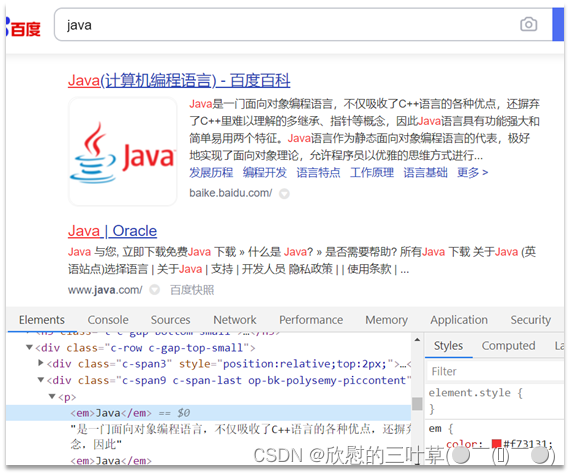Click the www.java.com/ URL
Viewport: 570px width, 475px height.
point(105,290)
